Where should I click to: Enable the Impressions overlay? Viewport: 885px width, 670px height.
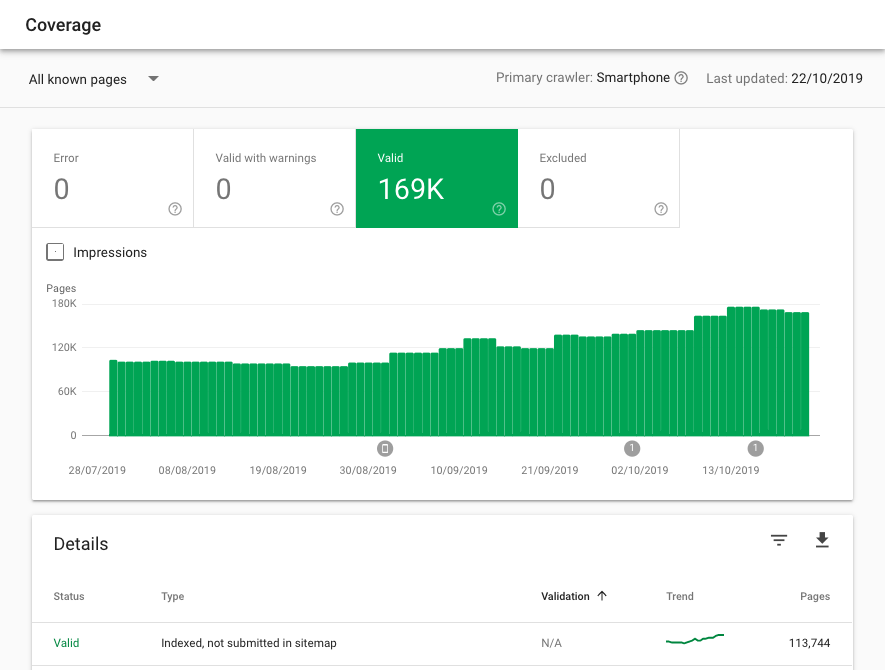click(x=55, y=252)
